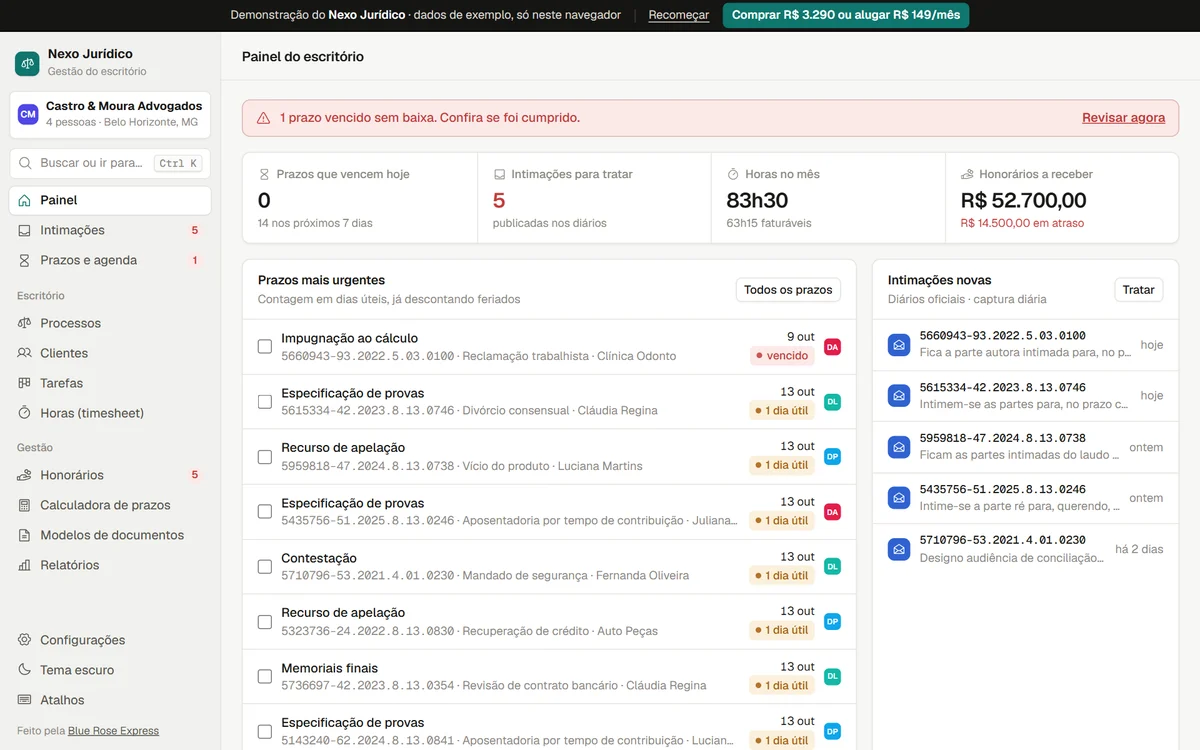Click the R$ 14.500,00 em atraso text
Image resolution: width=1200 pixels, height=750 pixels.
1022,223
